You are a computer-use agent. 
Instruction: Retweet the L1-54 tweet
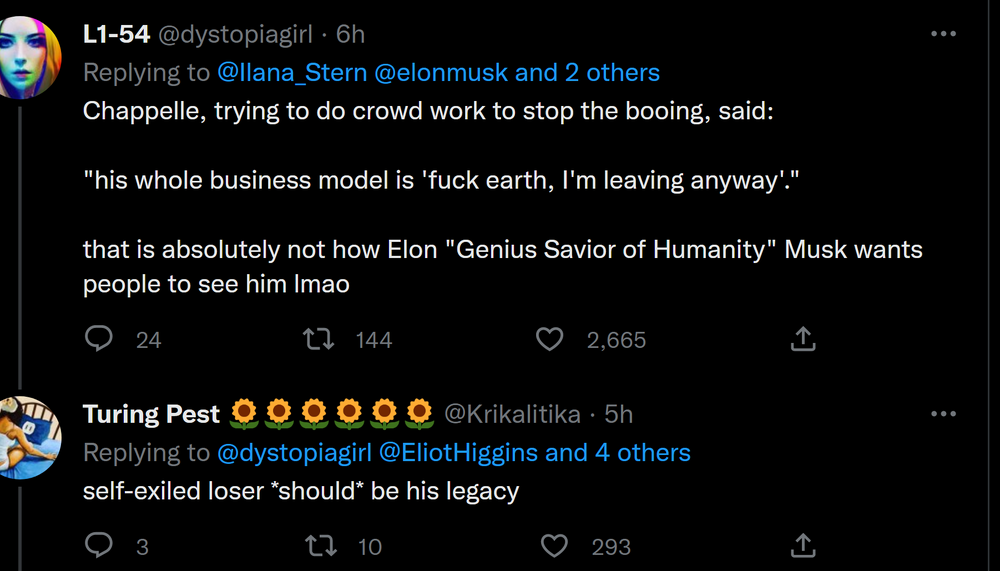tap(318, 340)
